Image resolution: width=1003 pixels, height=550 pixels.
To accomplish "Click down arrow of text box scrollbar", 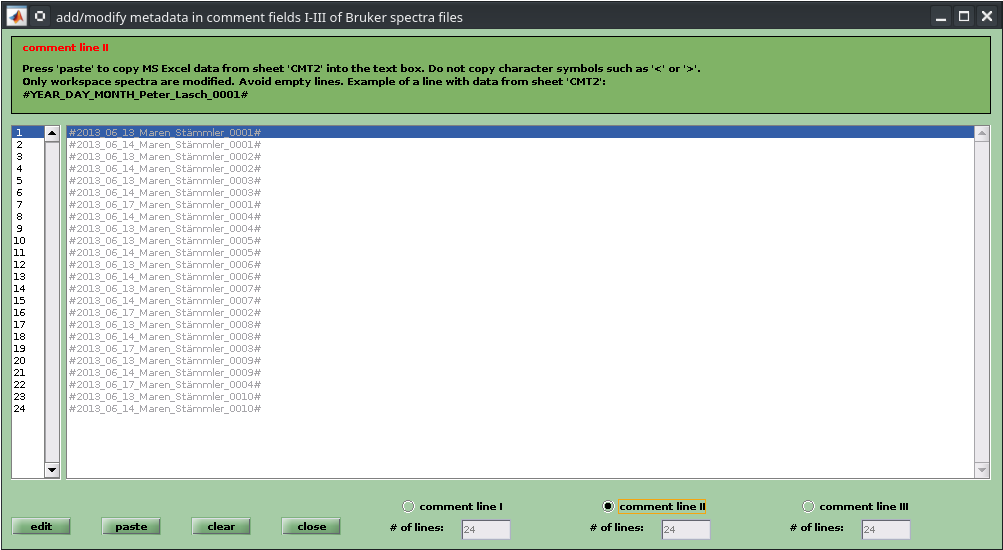I will 981,470.
